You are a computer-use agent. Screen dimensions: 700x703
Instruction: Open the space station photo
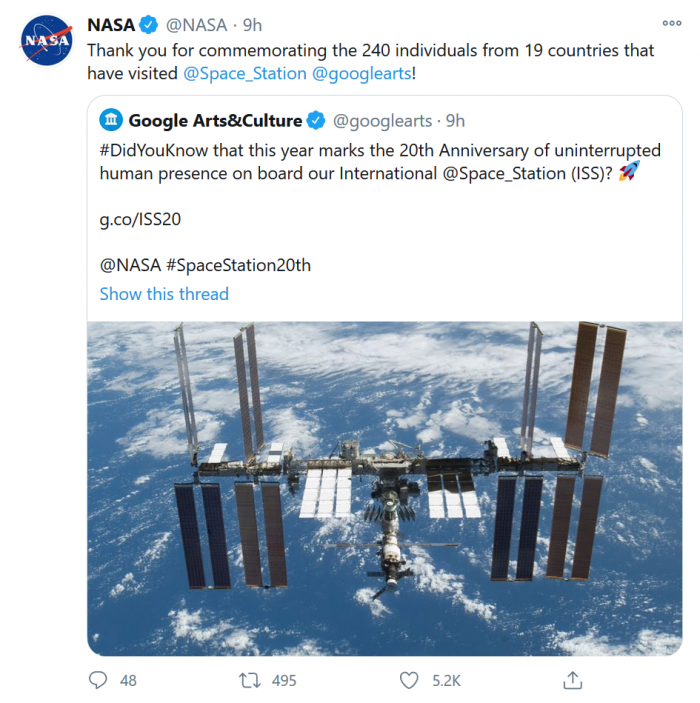click(x=384, y=488)
